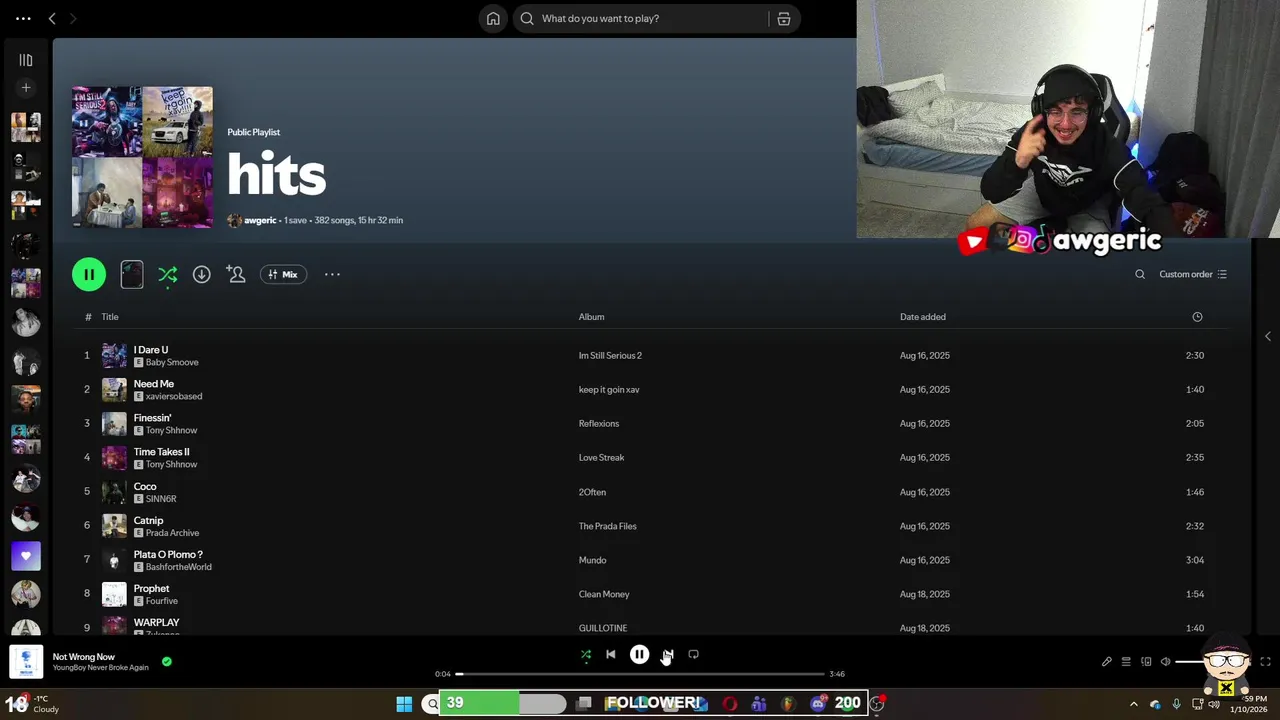The width and height of the screenshot is (1280, 720).
Task: Invite collaborators to the playlist
Action: click(x=236, y=274)
